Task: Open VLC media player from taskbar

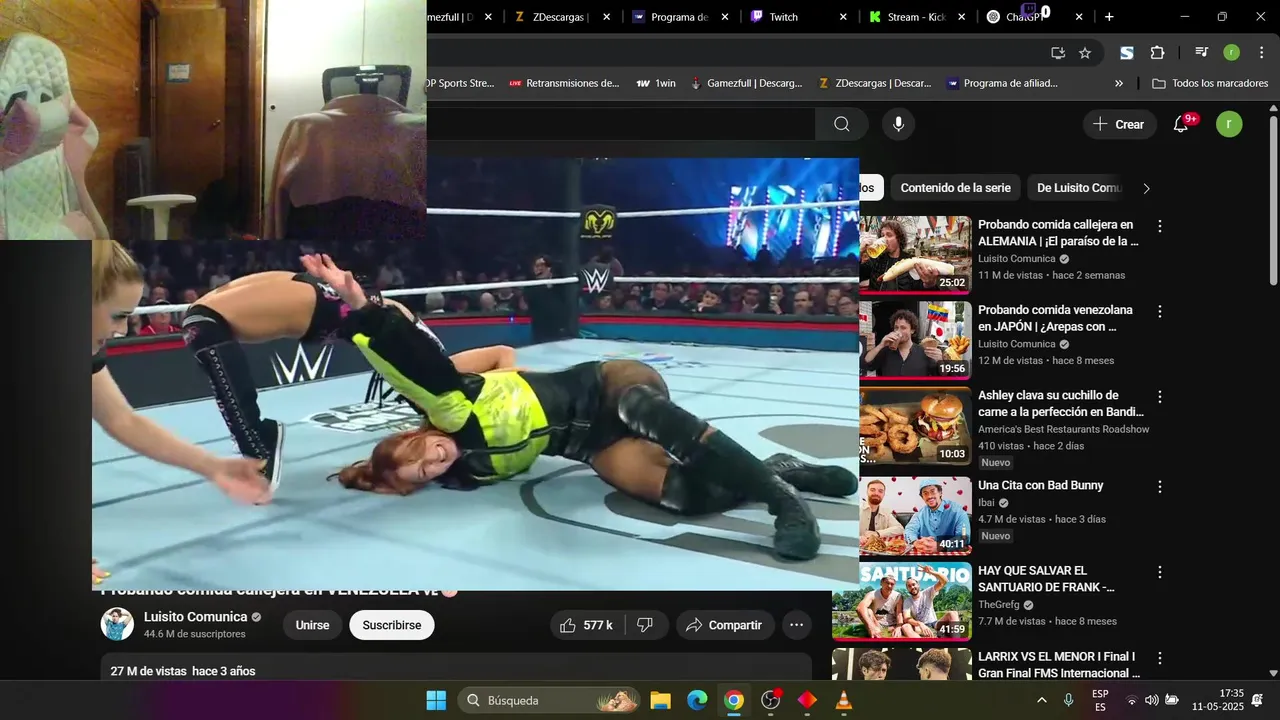Action: [844, 700]
